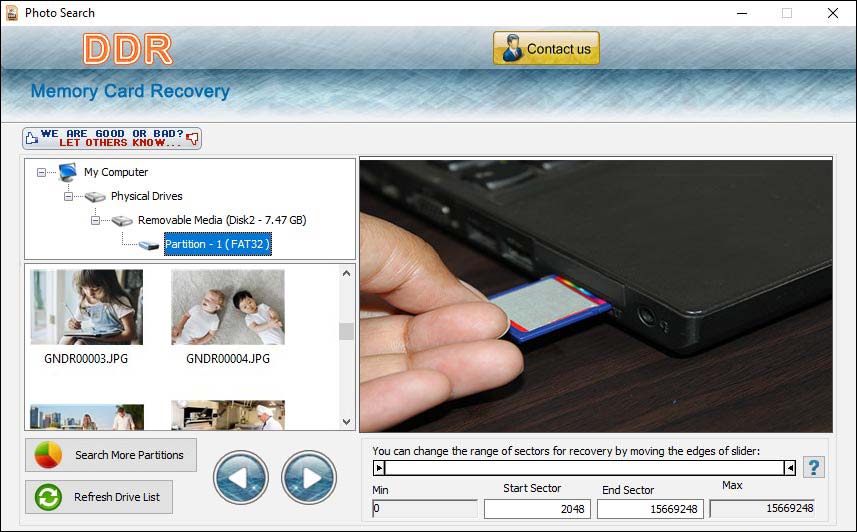Click Refresh Drive List button
The height and width of the screenshot is (532, 857).
pos(99,497)
